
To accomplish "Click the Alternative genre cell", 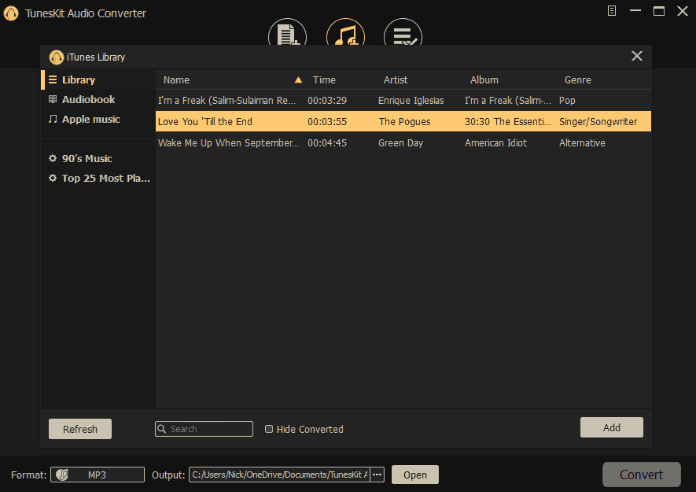I will (582, 143).
